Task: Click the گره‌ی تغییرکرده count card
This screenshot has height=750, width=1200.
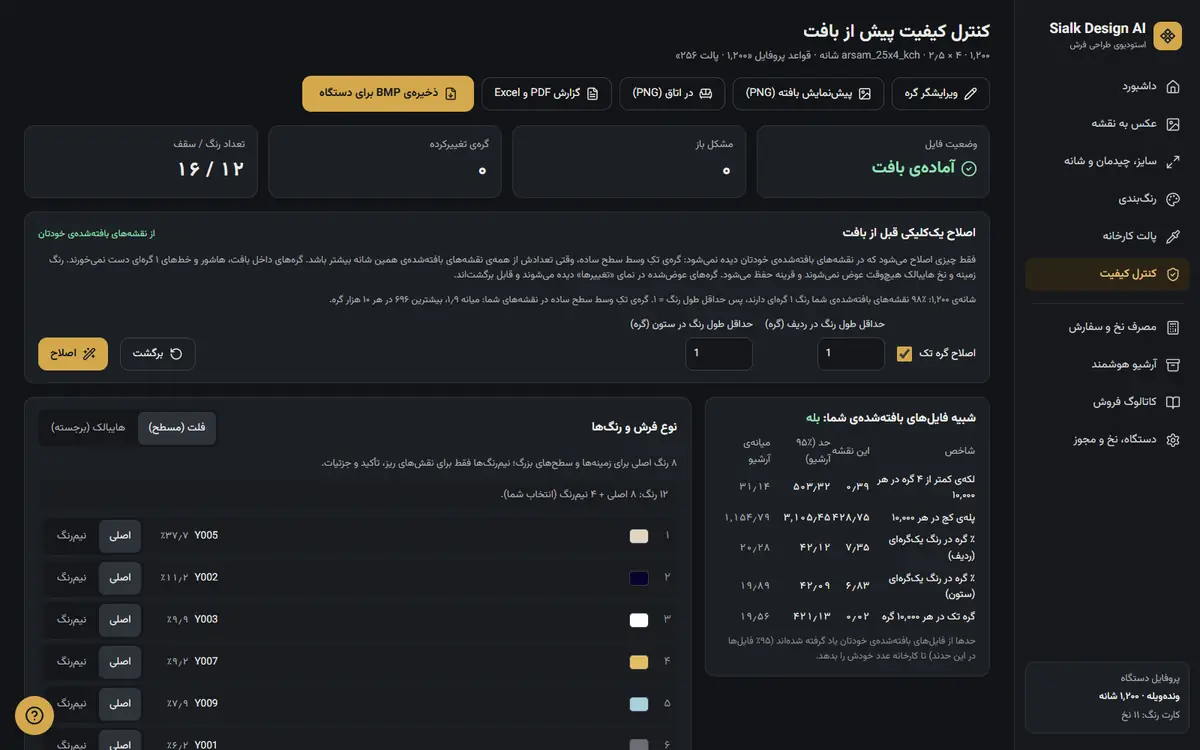Action: (385, 162)
